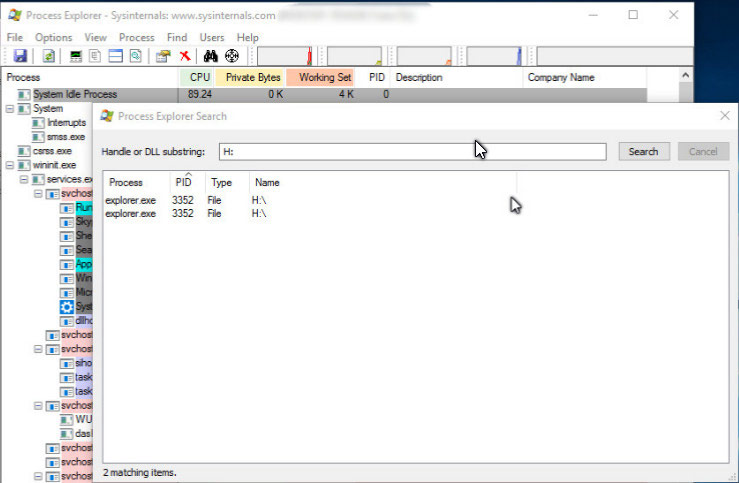Viewport: 739px width, 483px height.
Task: Click the mini graph with the orange mark
Action: click(424, 56)
